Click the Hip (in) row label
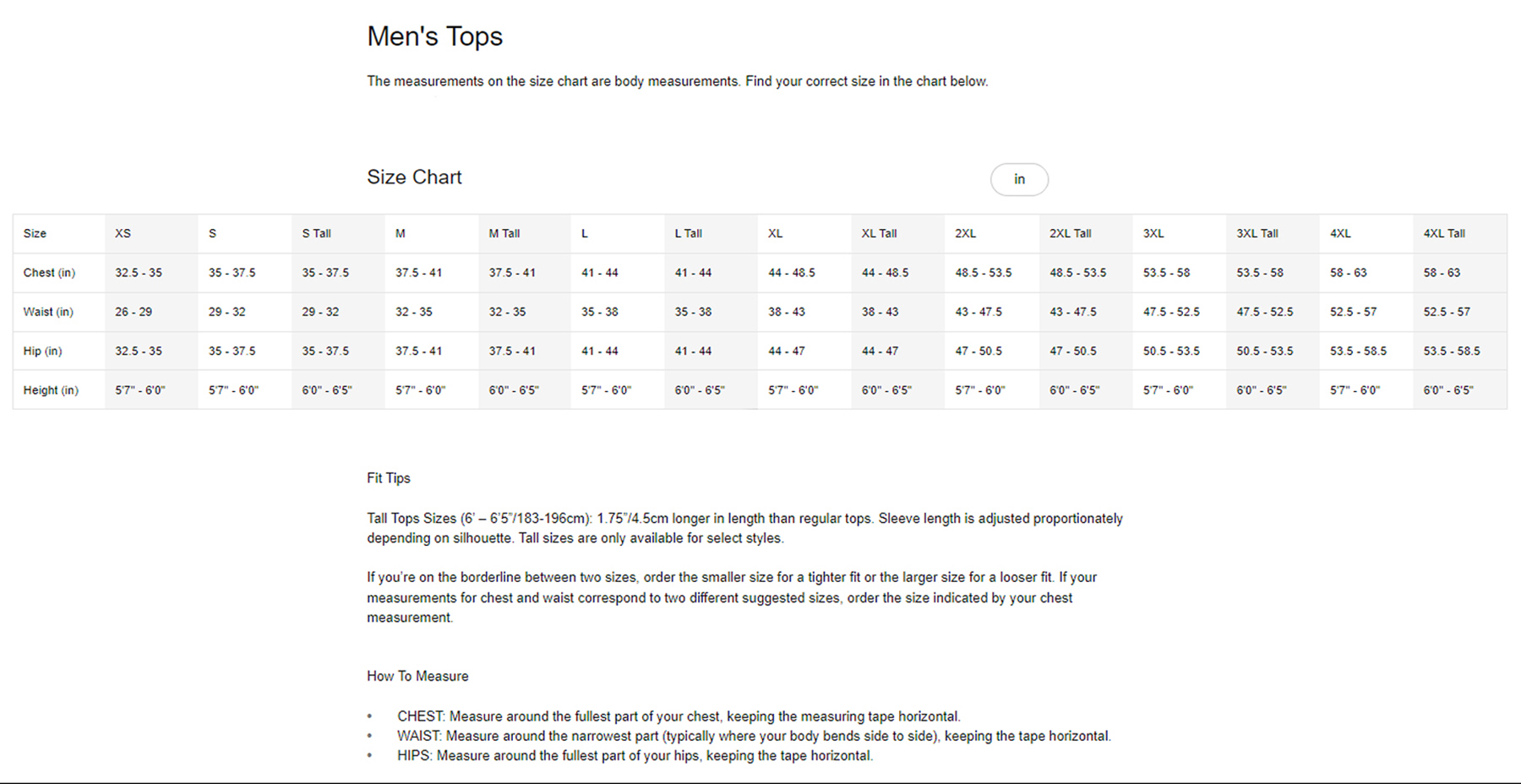Viewport: 1521px width, 784px height. 42,351
